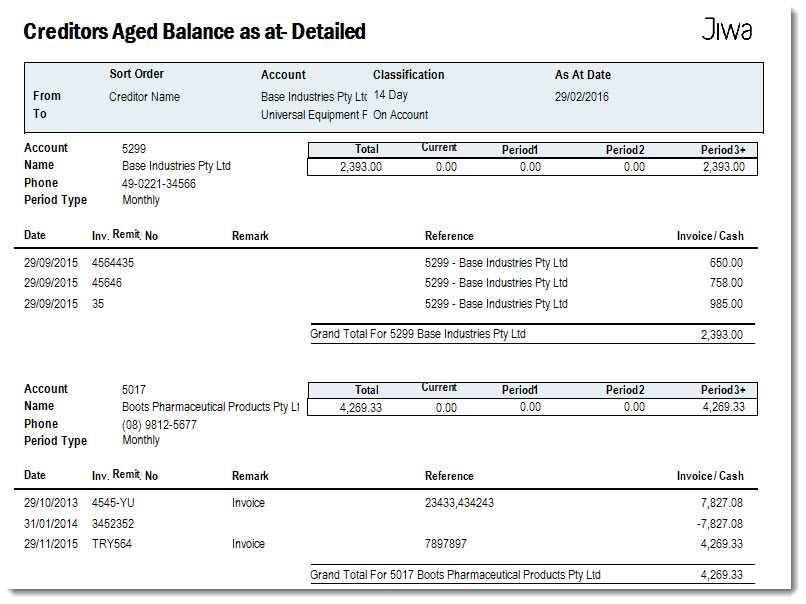Select the '14 Day' classification value
This screenshot has height=604, width=806.
point(391,95)
